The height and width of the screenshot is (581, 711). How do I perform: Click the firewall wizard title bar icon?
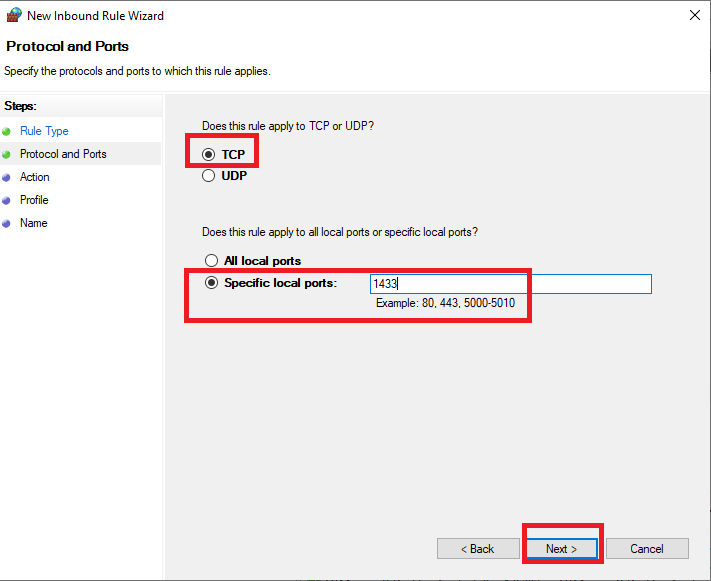point(14,15)
